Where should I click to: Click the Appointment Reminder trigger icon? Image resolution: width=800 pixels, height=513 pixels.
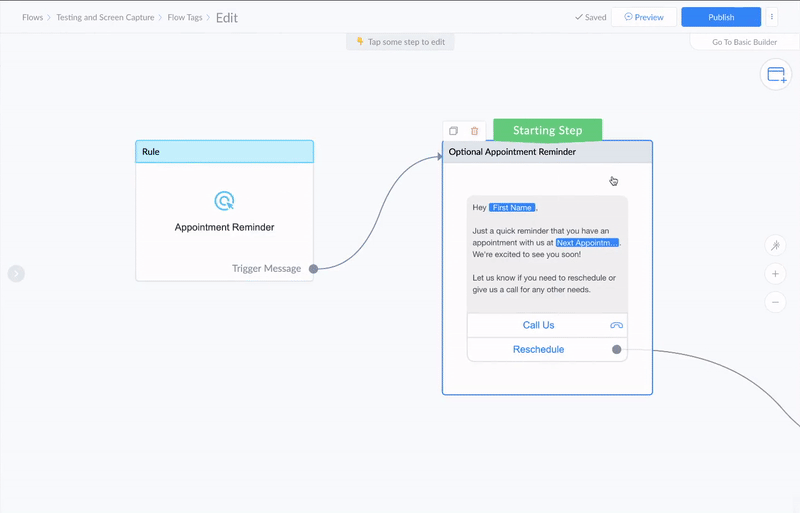coord(224,201)
